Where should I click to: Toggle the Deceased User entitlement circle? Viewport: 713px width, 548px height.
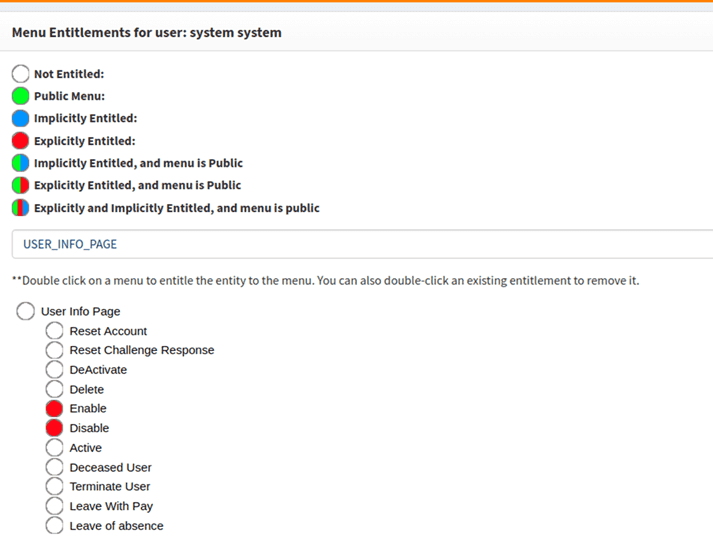tap(55, 467)
